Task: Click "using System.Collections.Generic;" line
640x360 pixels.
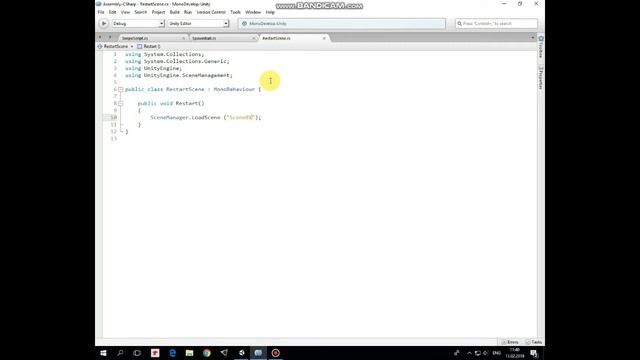Action: coord(177,61)
